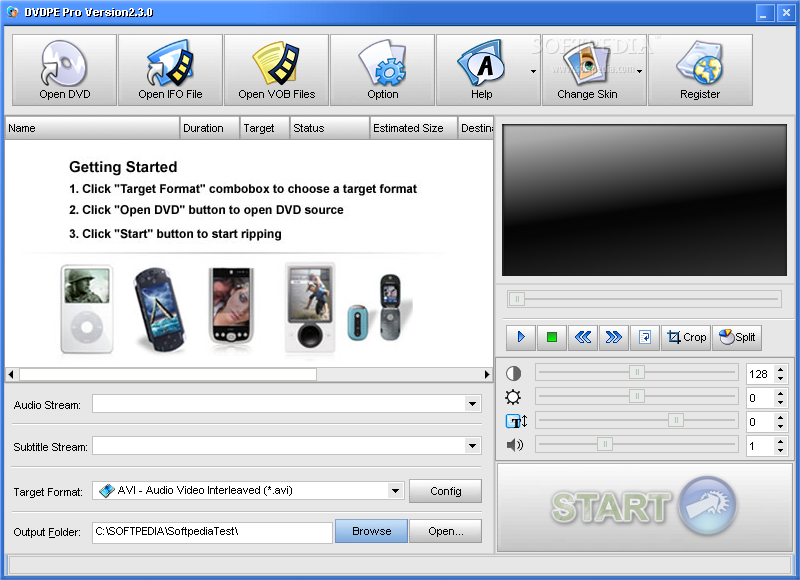Increase brightness value with up stepper
This screenshot has height=580, width=800.
tap(781, 393)
